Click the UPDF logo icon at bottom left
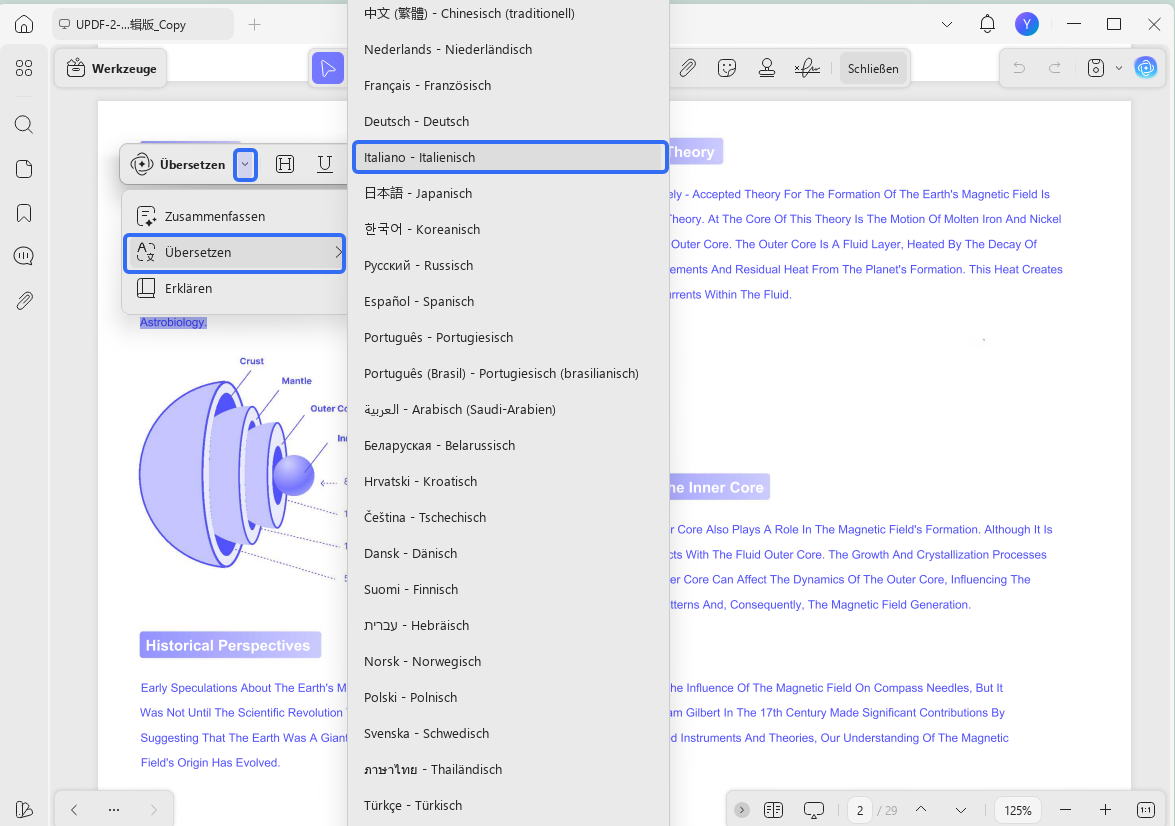This screenshot has height=826, width=1175. tap(24, 810)
